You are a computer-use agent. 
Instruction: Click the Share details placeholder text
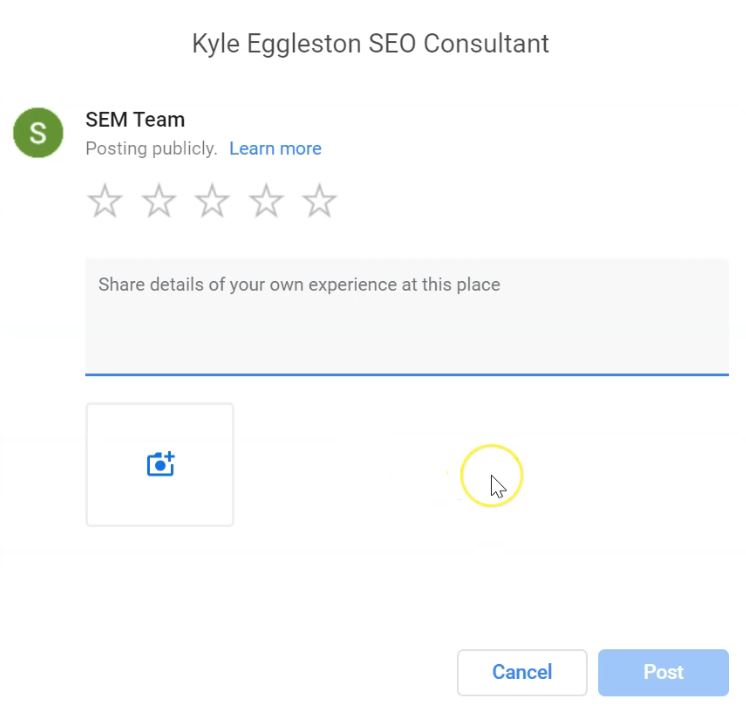[299, 285]
